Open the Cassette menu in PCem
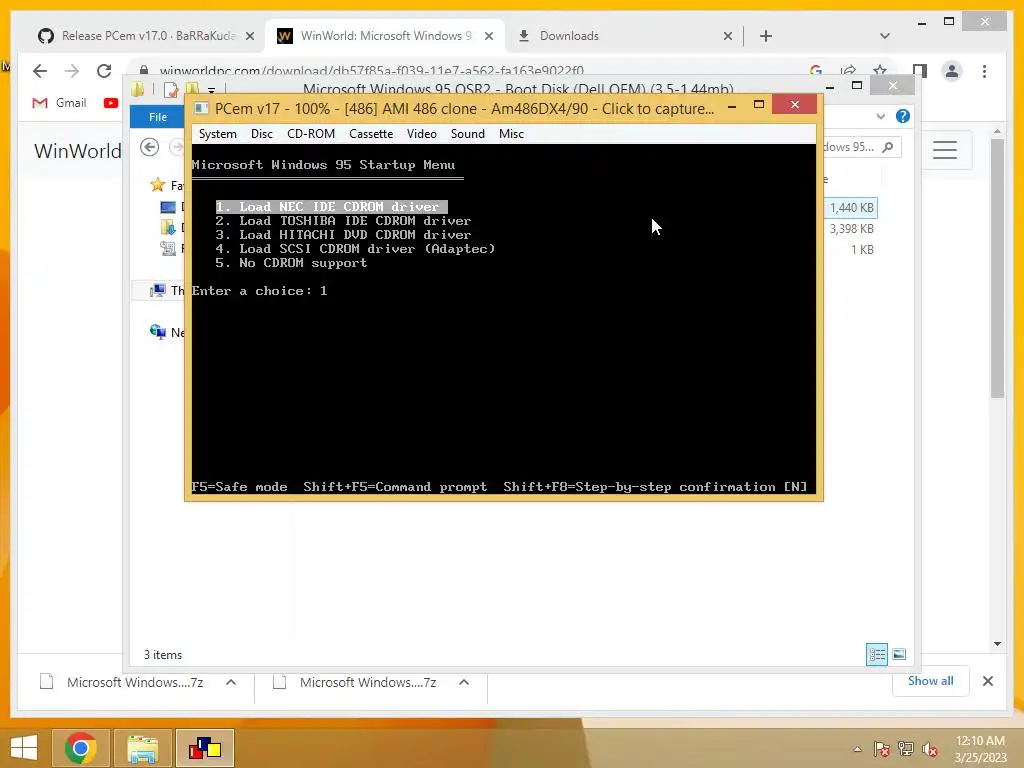The image size is (1024, 768). point(371,134)
